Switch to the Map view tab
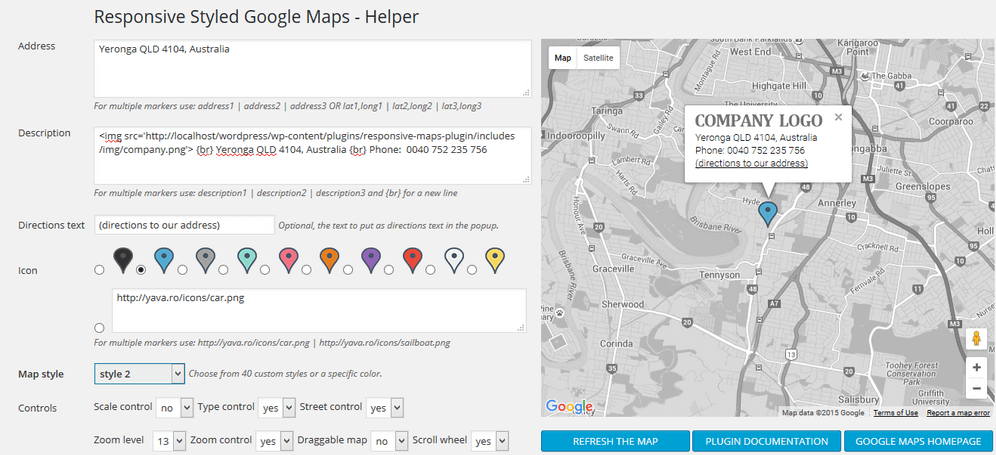This screenshot has height=455, width=996. tap(563, 58)
